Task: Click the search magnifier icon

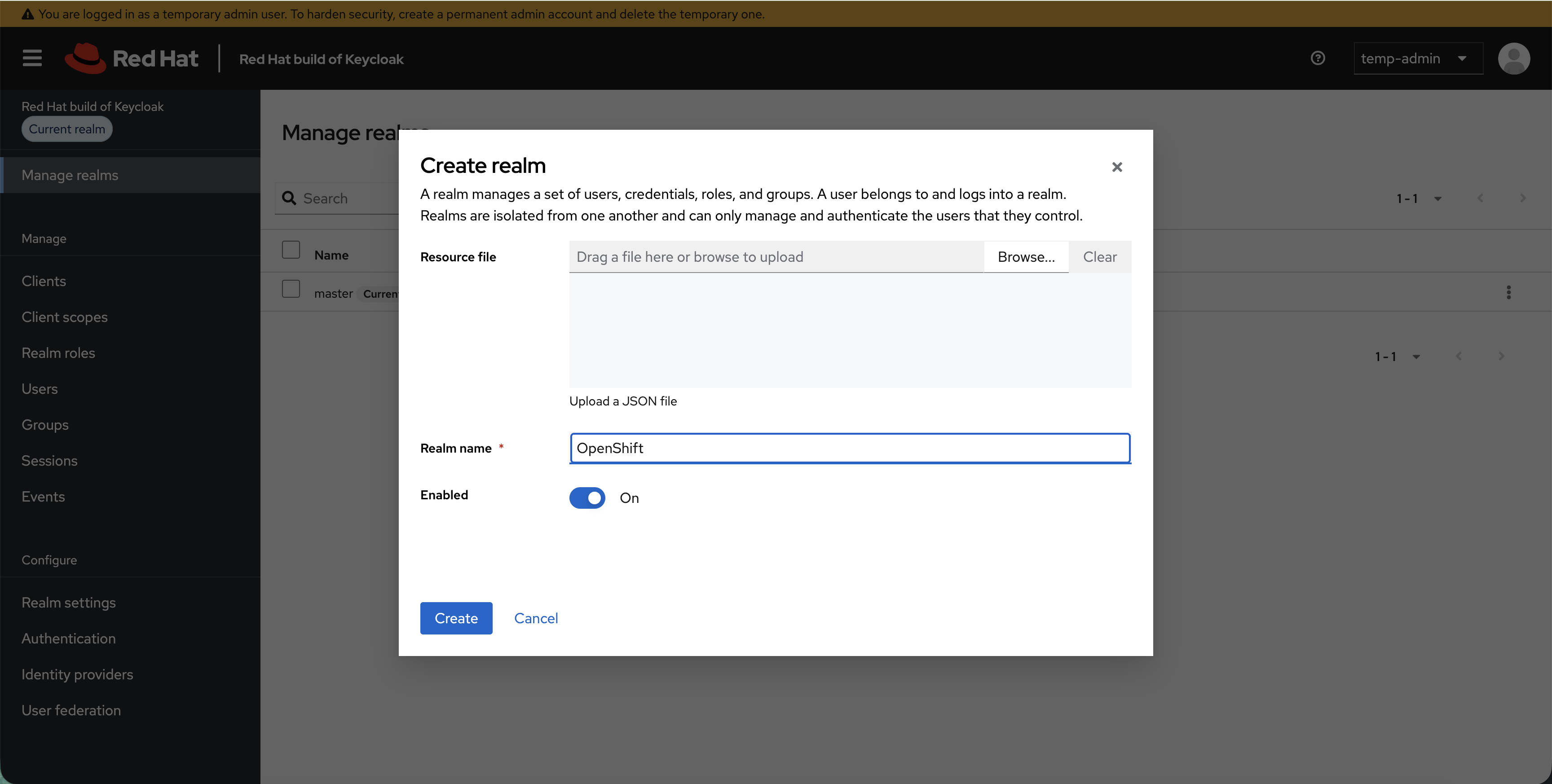Action: point(289,198)
